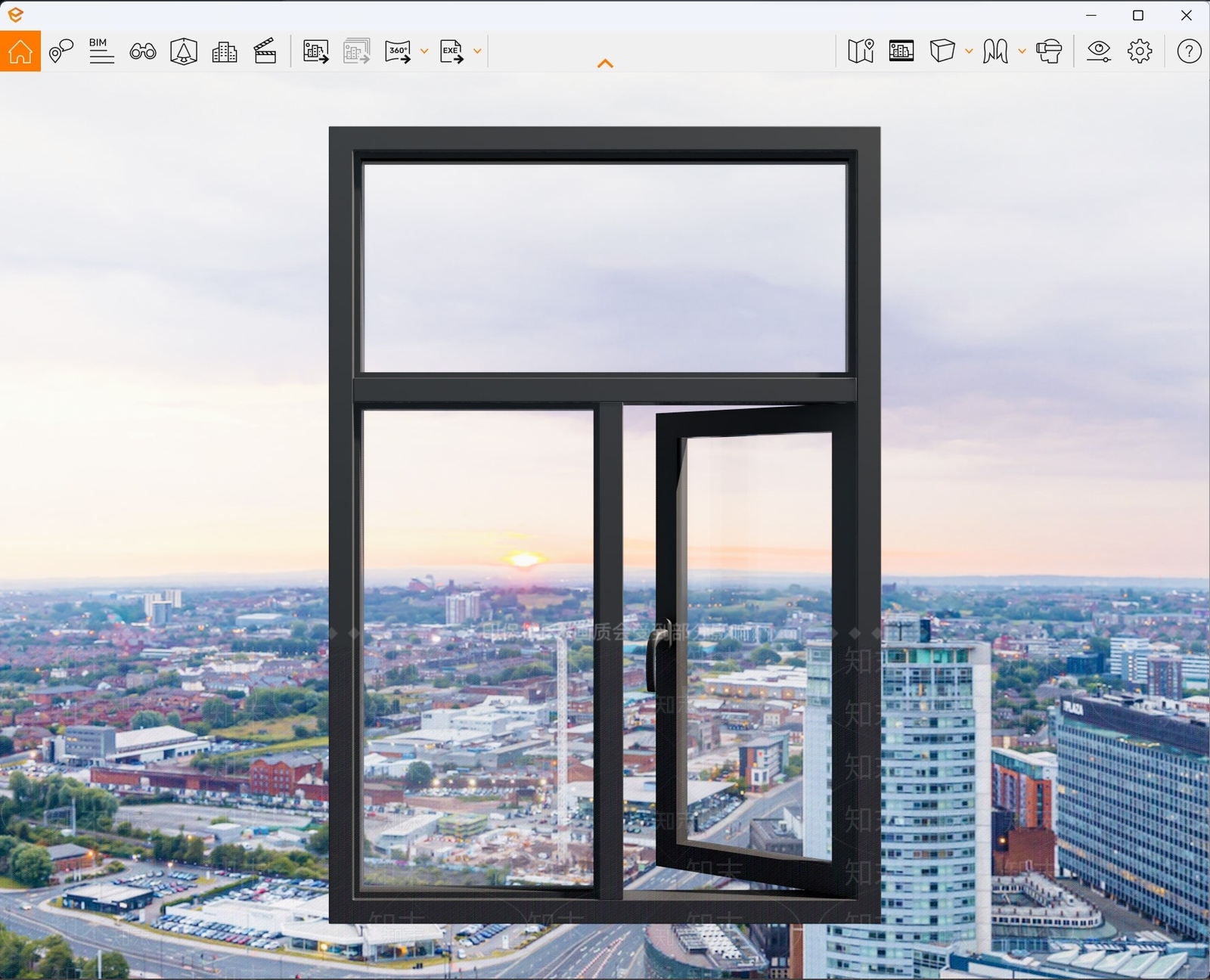Expand the 360° export dropdown arrow
The height and width of the screenshot is (980, 1210).
(x=424, y=51)
